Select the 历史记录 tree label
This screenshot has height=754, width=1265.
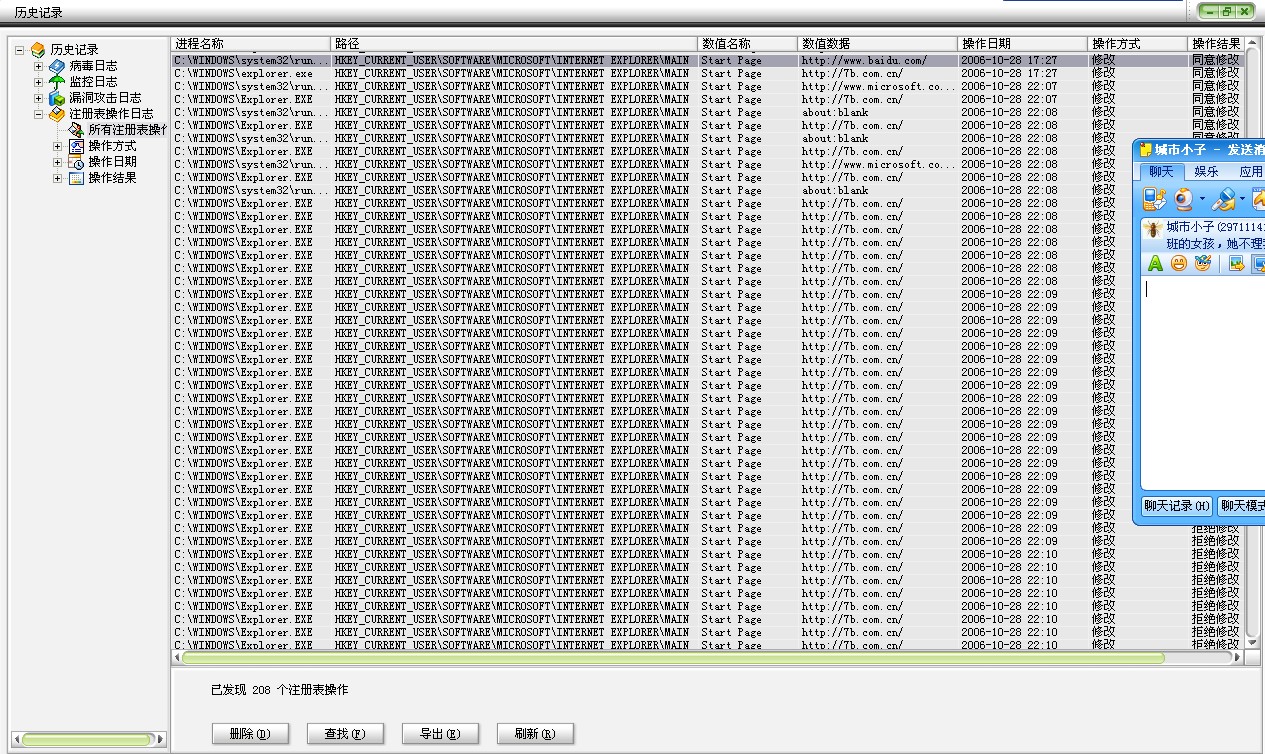pos(75,50)
